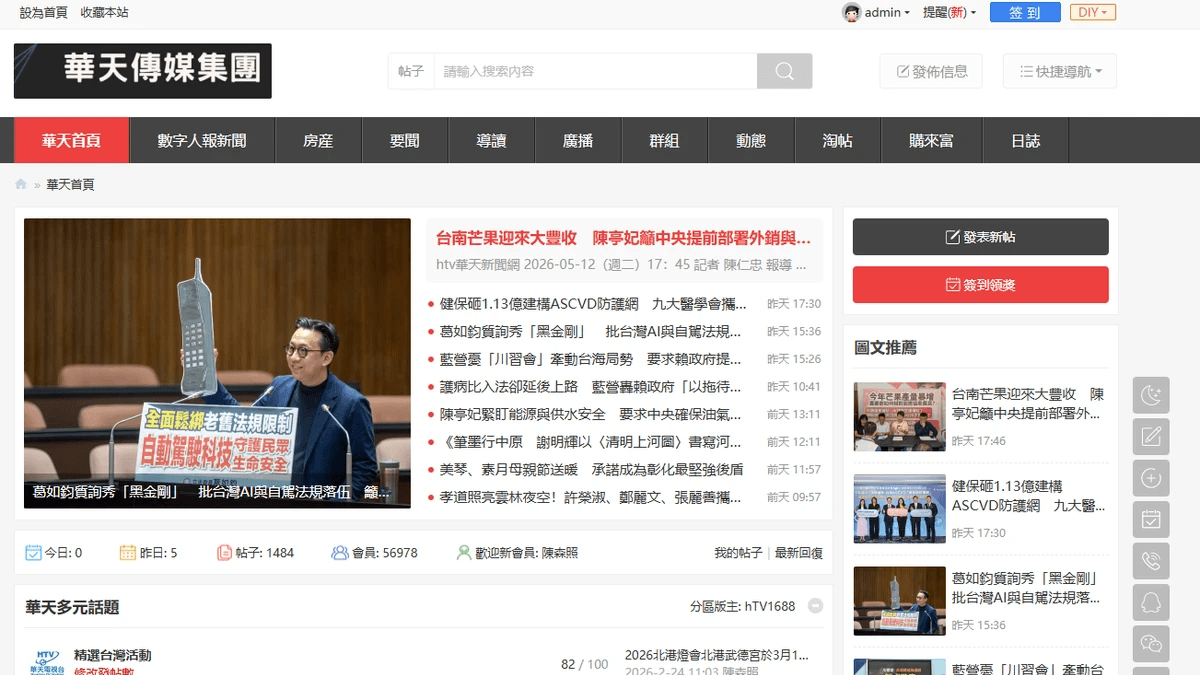Open news item 健保砸1.13億建構ASCVD防護網
This screenshot has width=1200, height=675.
(593, 304)
